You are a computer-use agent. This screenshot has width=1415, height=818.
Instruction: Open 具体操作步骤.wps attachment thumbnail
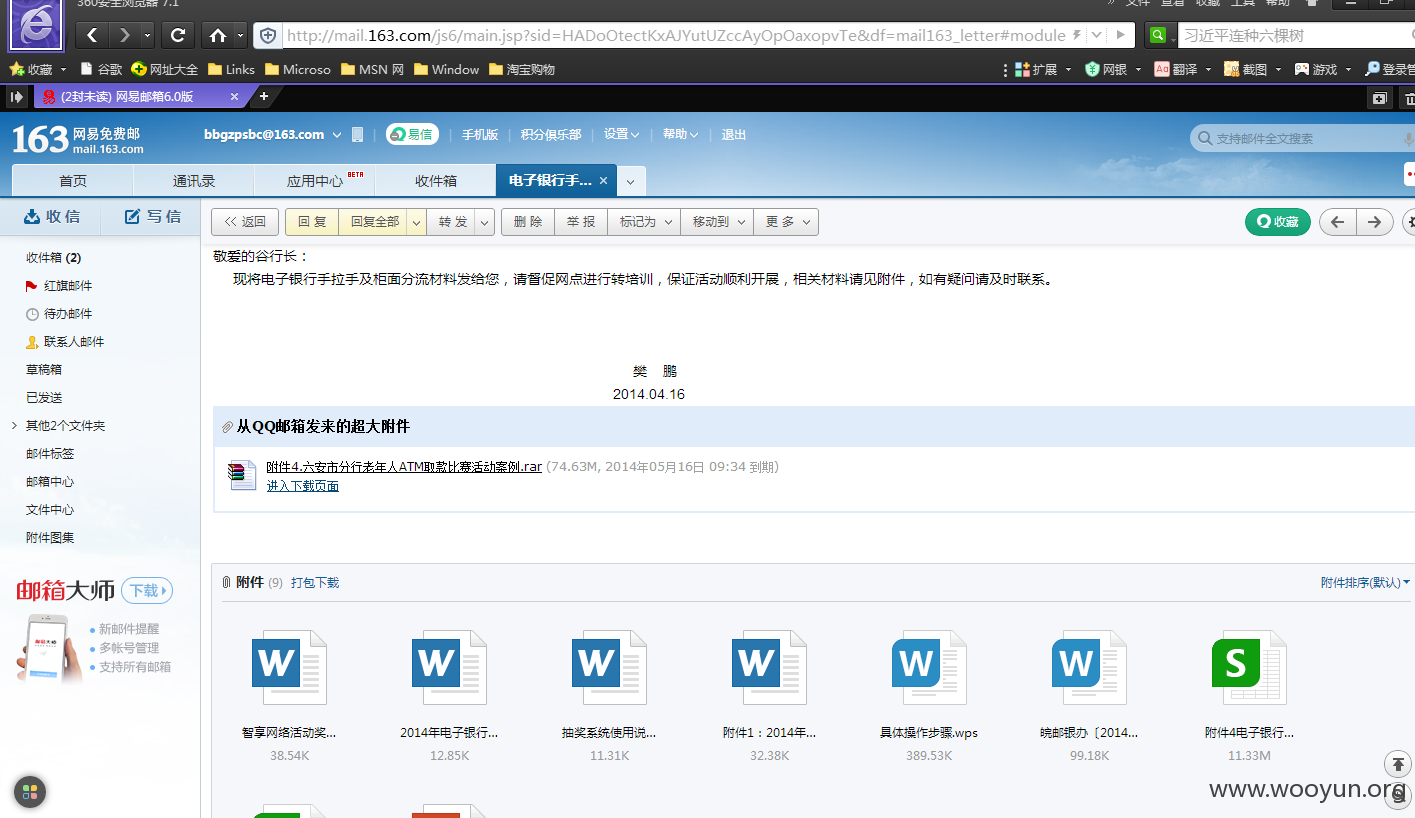tap(929, 668)
